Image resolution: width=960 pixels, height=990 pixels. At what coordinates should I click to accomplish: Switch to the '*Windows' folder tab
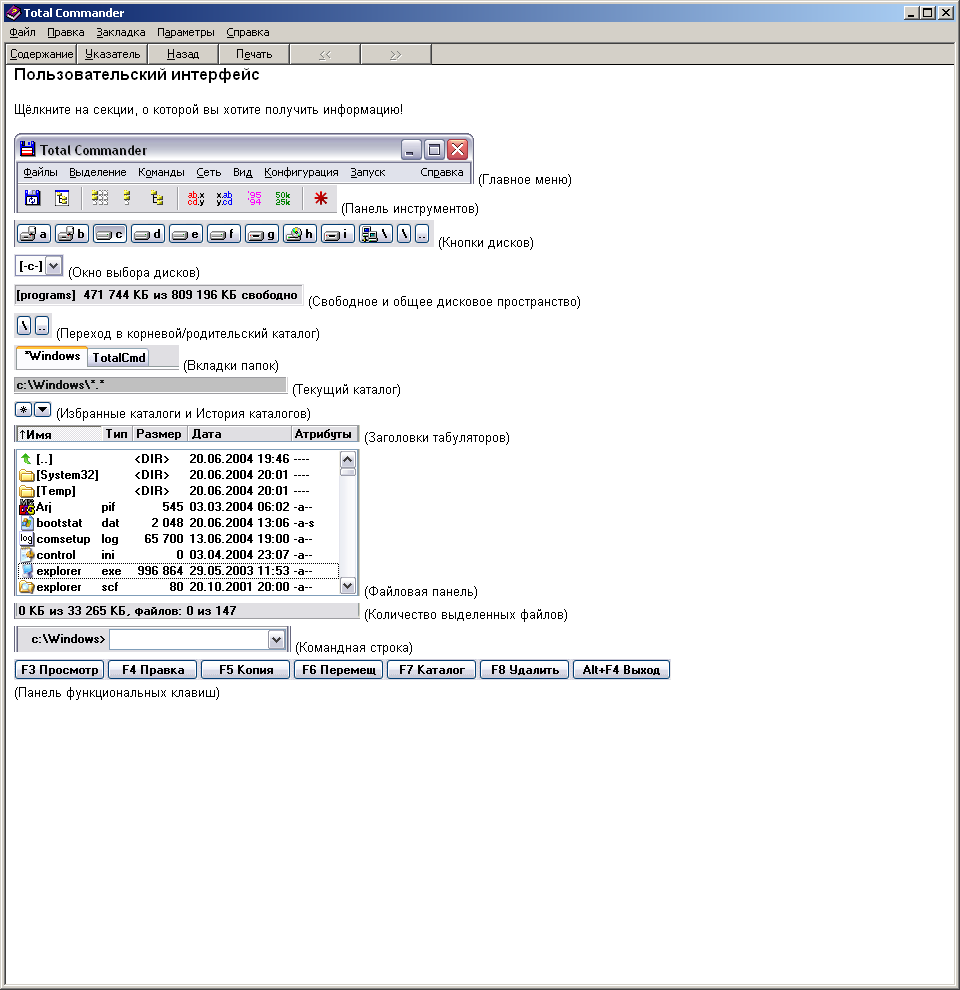click(x=52, y=357)
